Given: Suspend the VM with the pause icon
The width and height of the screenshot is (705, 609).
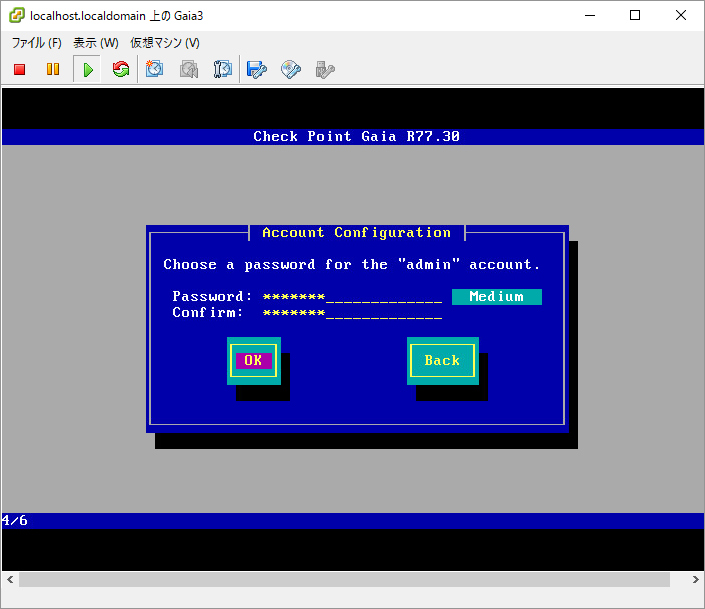Looking at the screenshot, I should (x=53, y=69).
